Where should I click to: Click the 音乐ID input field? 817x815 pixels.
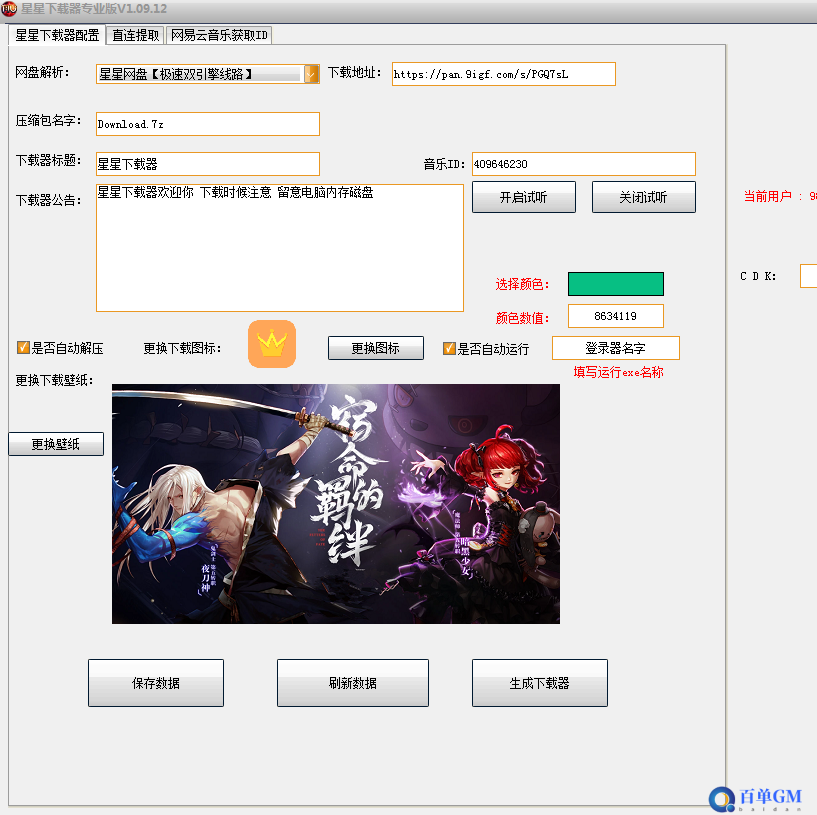pos(584,164)
